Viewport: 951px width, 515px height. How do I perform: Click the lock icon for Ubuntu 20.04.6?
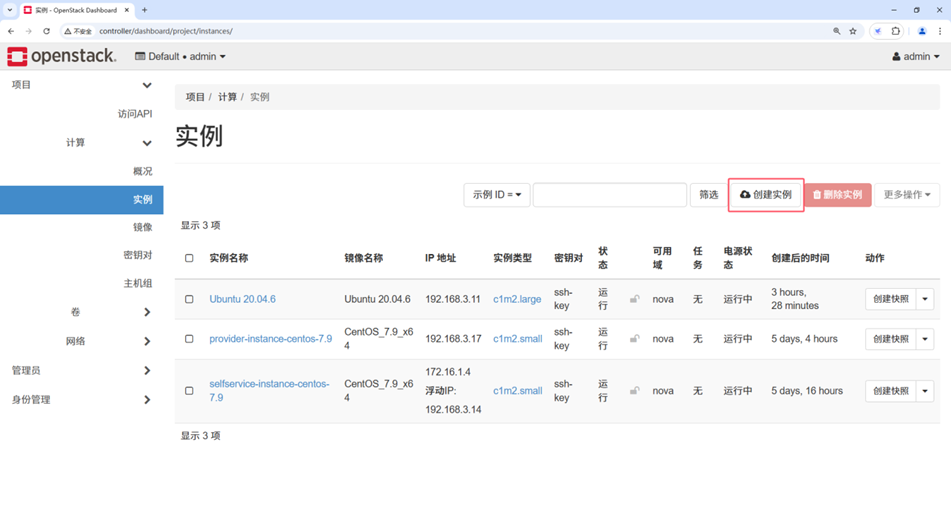pos(634,298)
